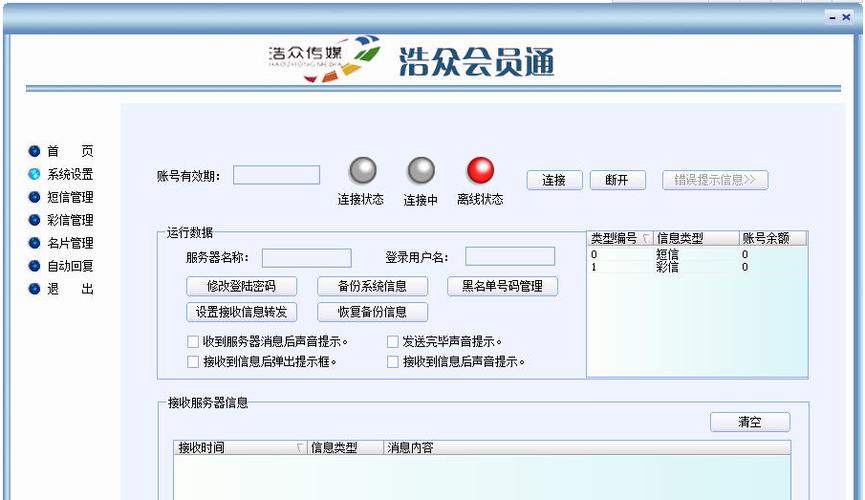865x500 pixels.
Task: Open 黑名单号码管理
Action: pos(503,286)
